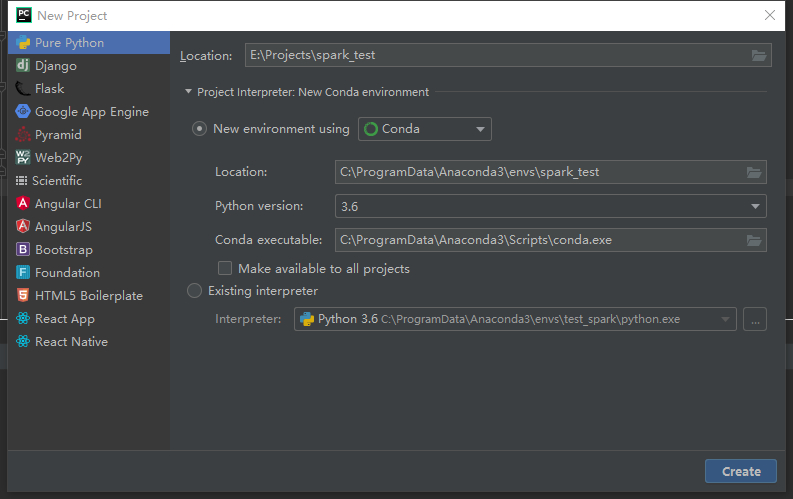
Task: Browse for Conda executable folder icon
Action: [x=754, y=240]
